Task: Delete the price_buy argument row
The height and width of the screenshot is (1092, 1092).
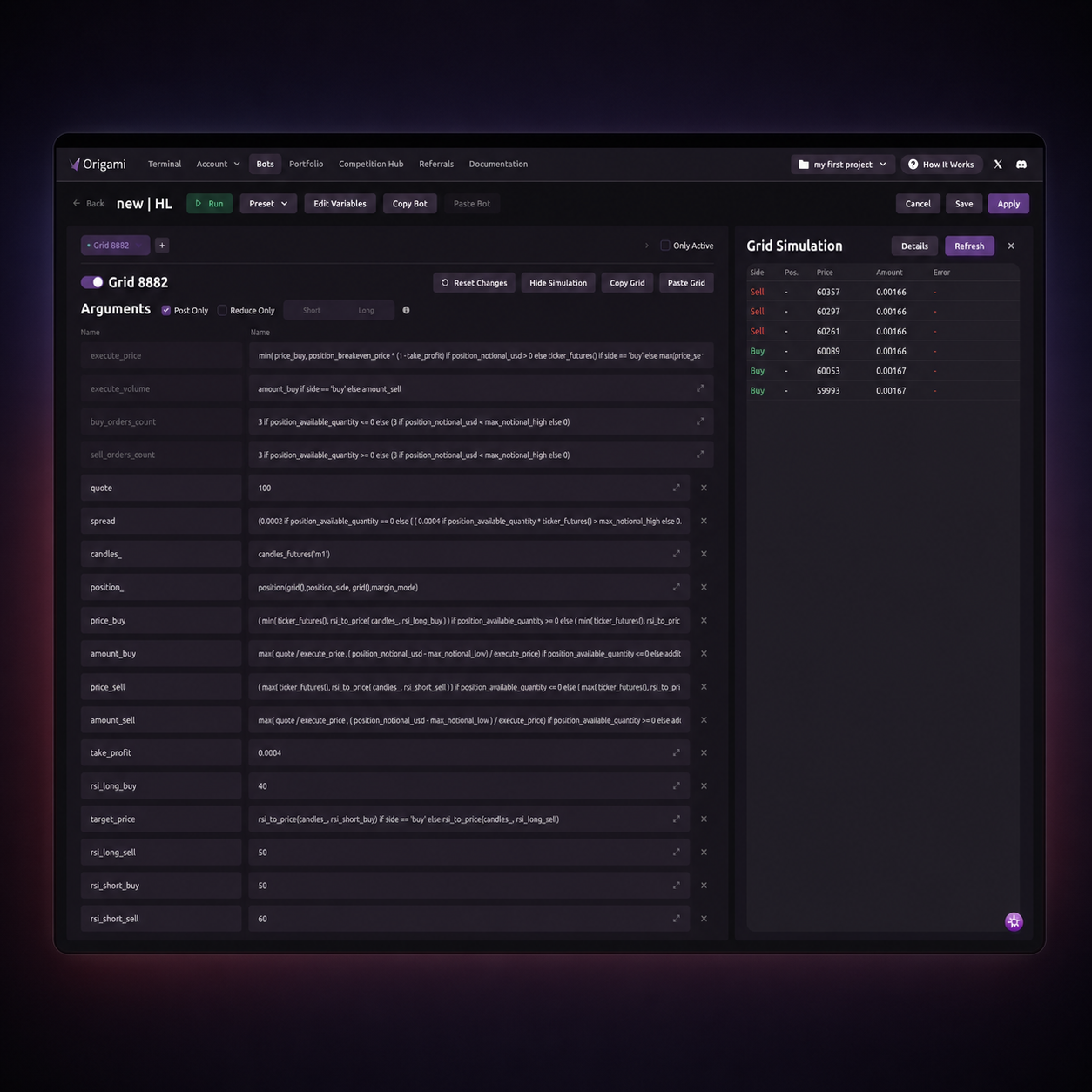Action: pos(704,620)
